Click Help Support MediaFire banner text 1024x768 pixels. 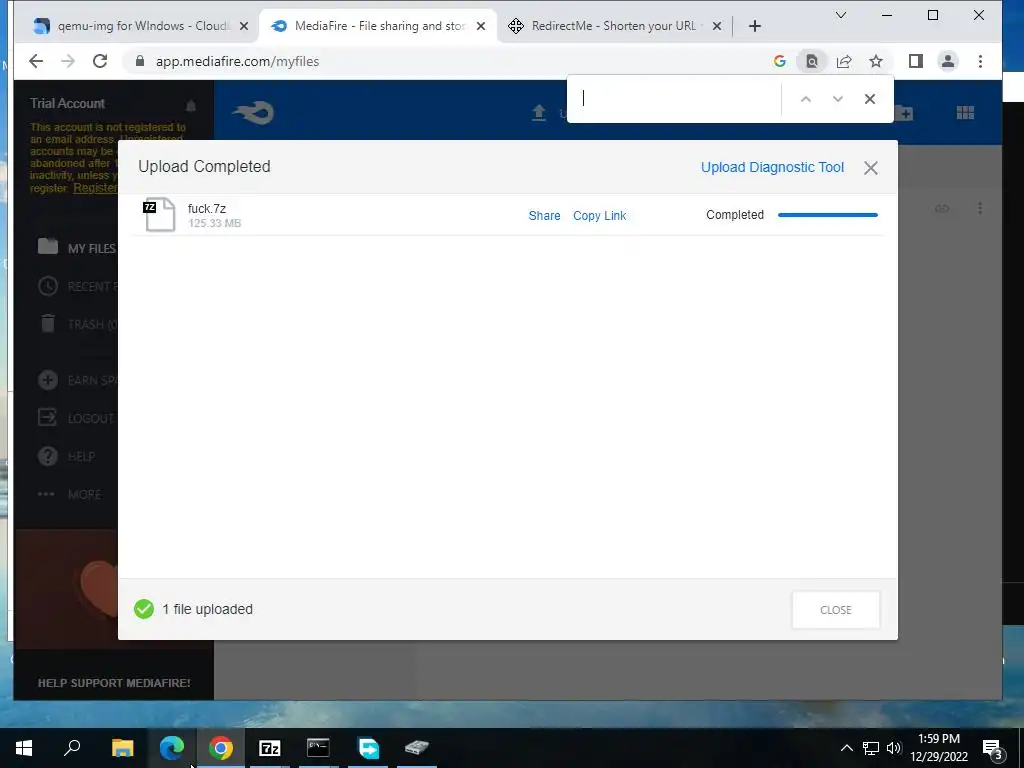click(x=114, y=683)
